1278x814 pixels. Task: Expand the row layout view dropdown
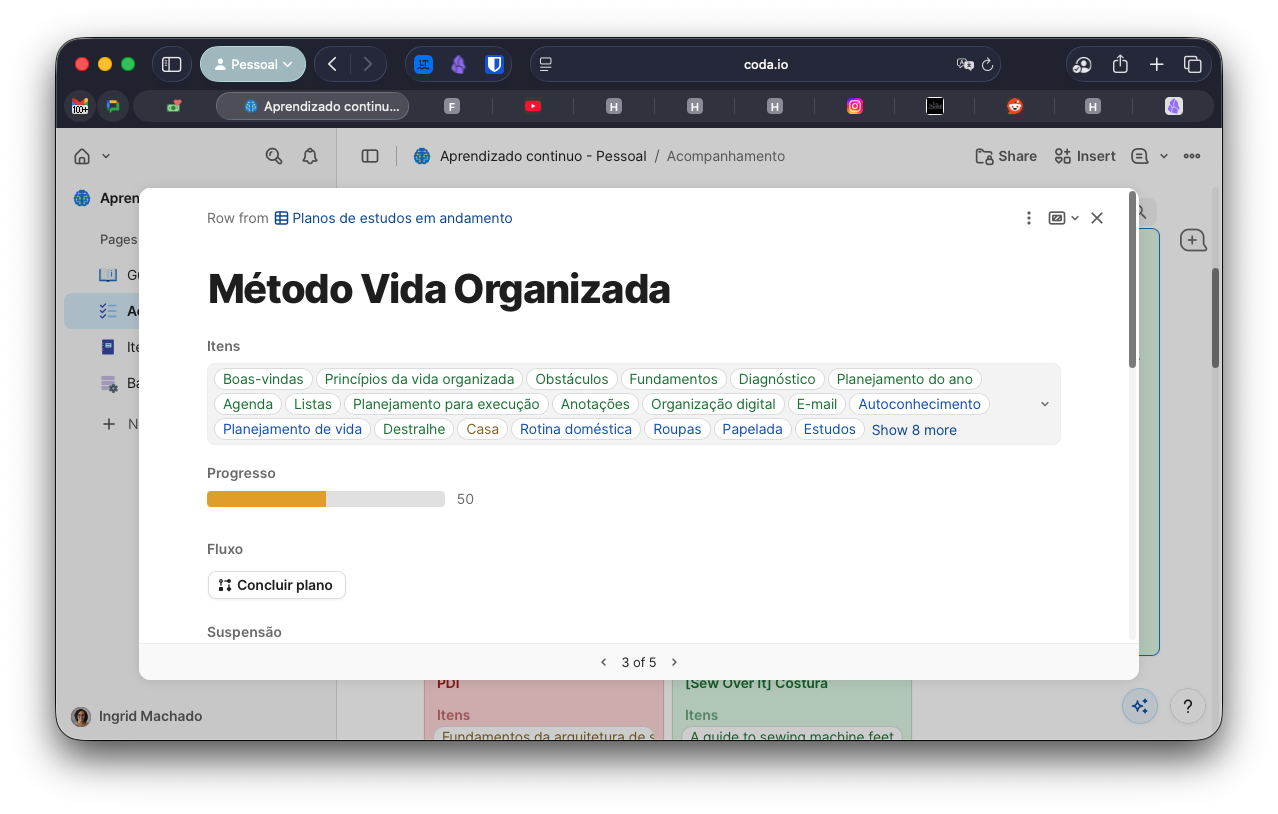point(1063,218)
